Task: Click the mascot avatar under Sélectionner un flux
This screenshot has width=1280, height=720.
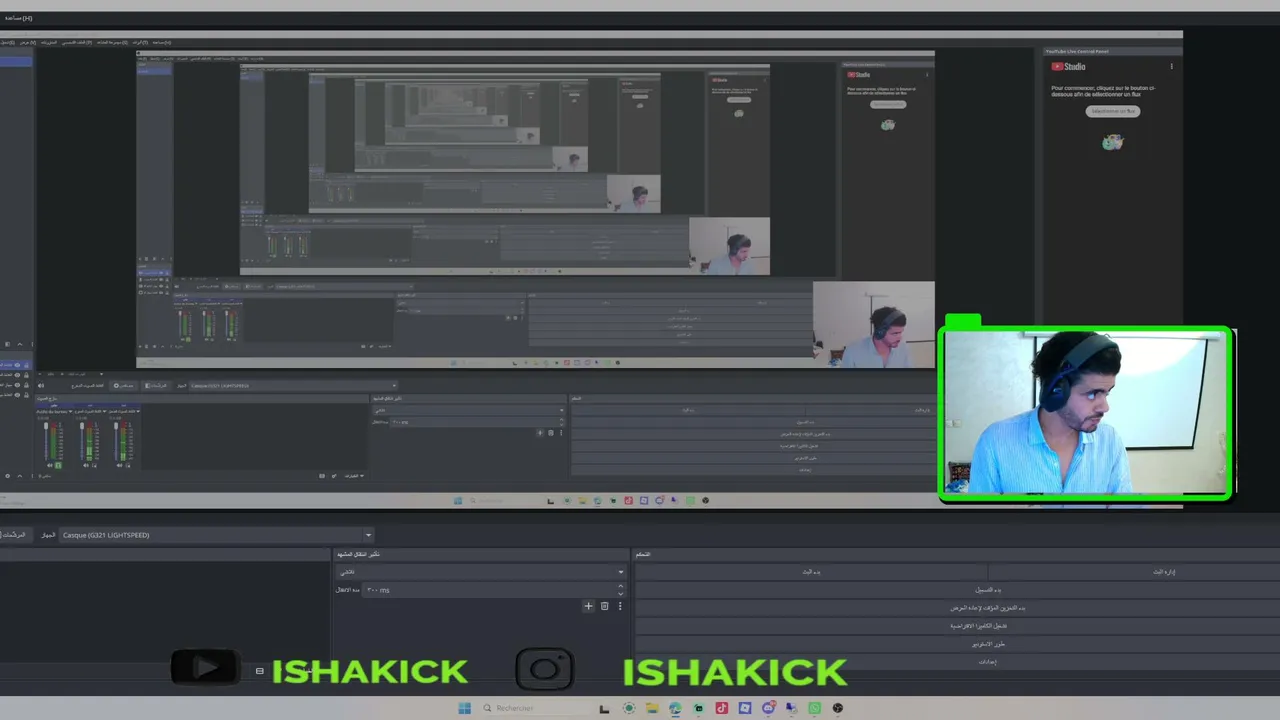Action: point(1112,142)
